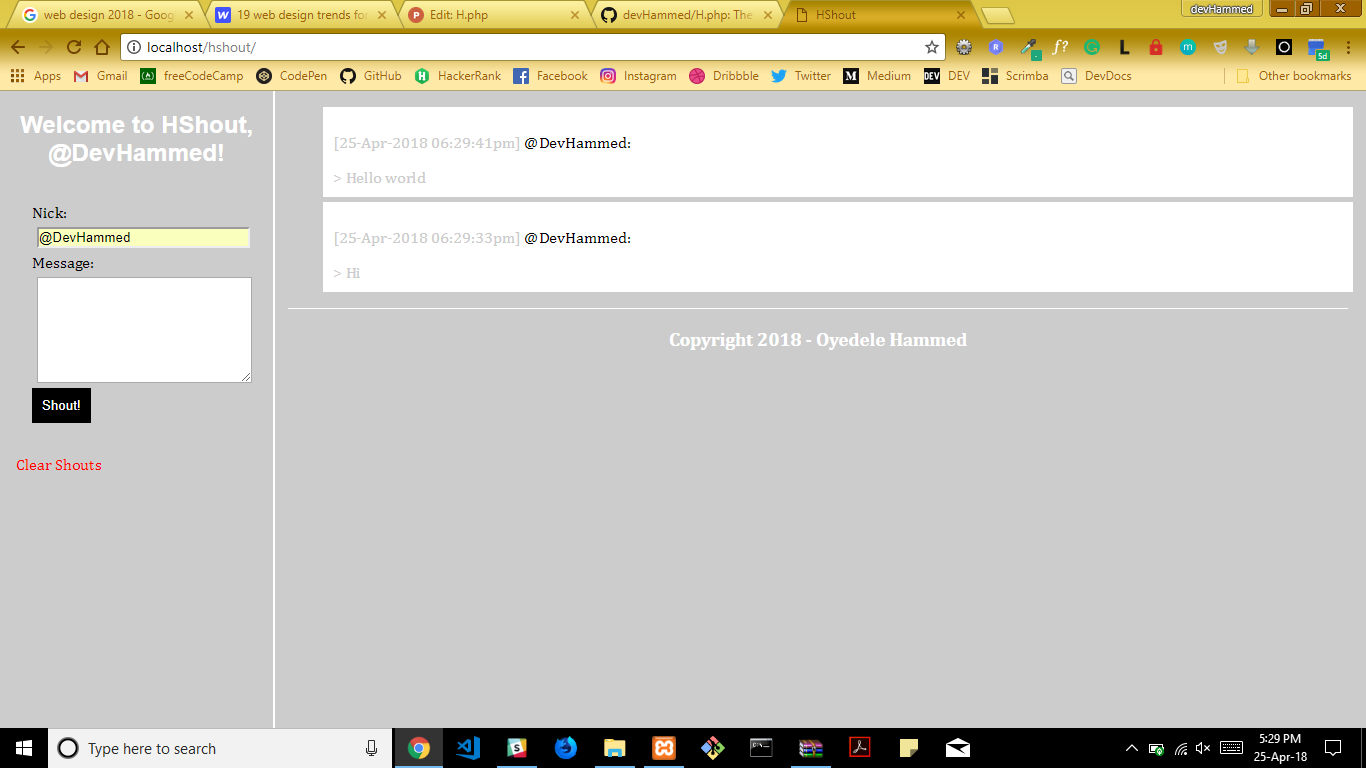The height and width of the screenshot is (768, 1366).
Task: Reload the page with refresh icon
Action: (x=74, y=47)
